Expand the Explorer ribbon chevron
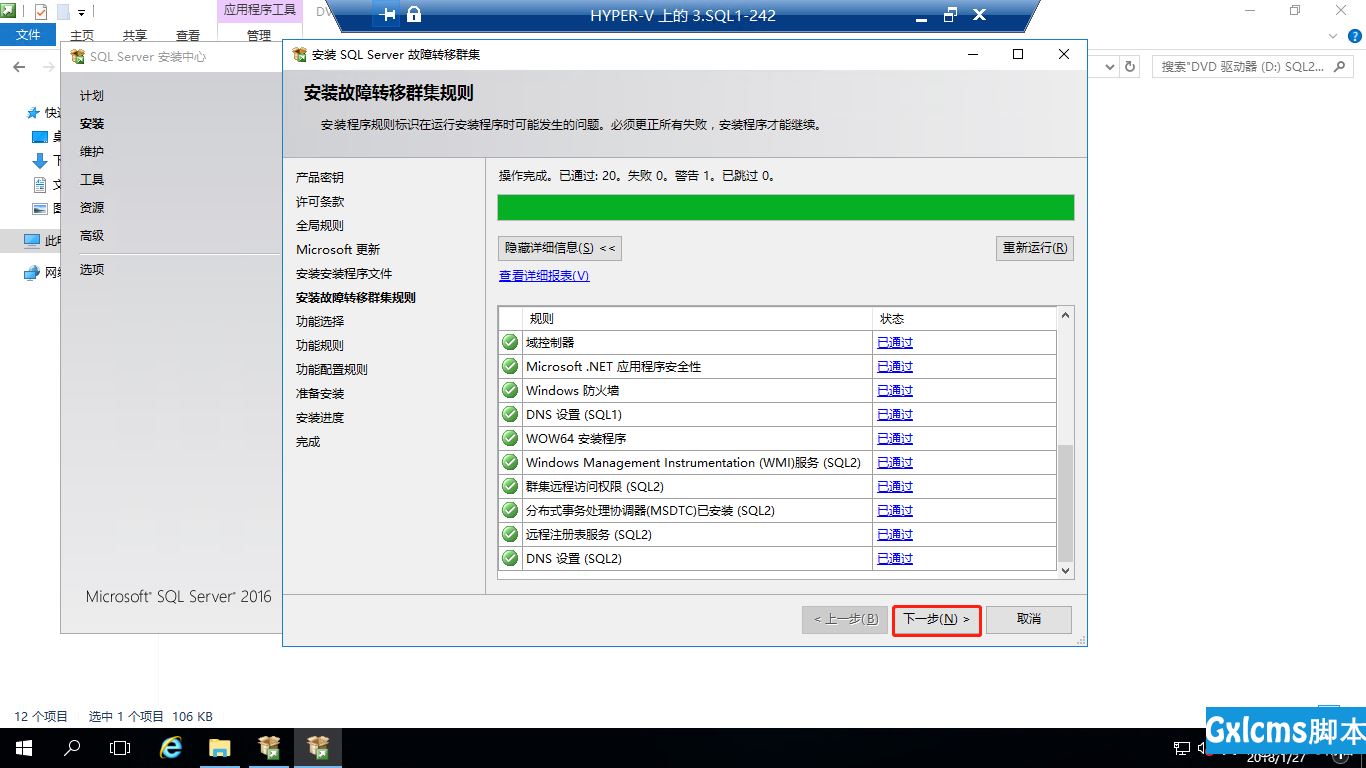The height and width of the screenshot is (768, 1366). pyautogui.click(x=1331, y=36)
